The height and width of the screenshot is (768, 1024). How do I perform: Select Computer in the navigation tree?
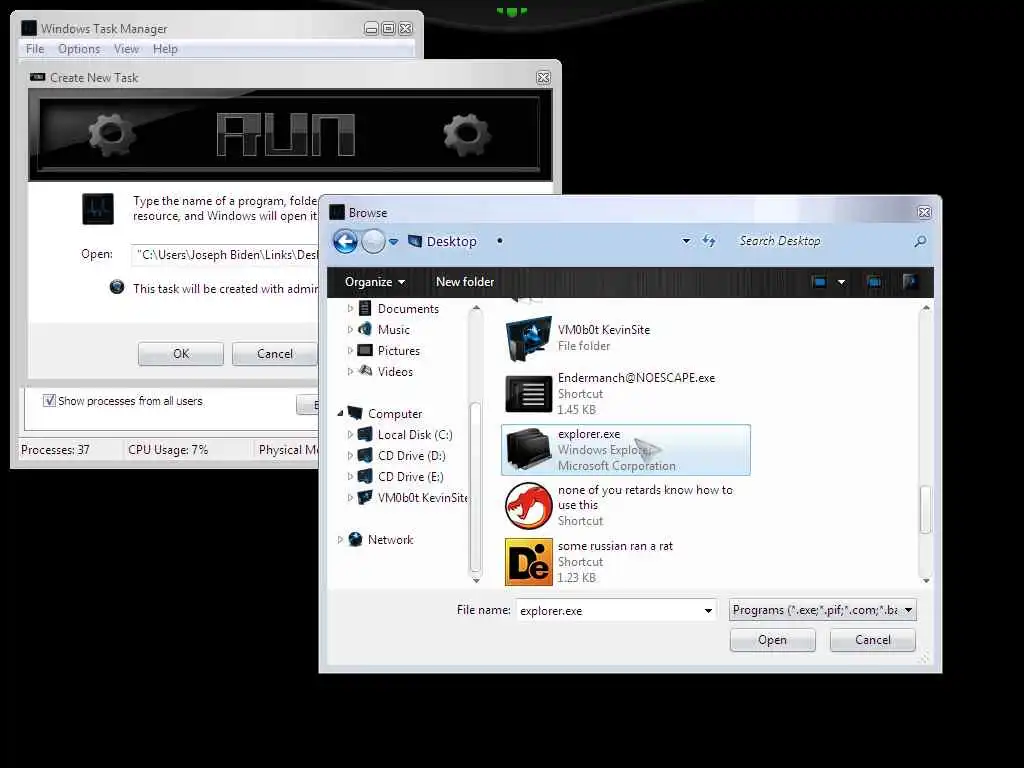(395, 414)
